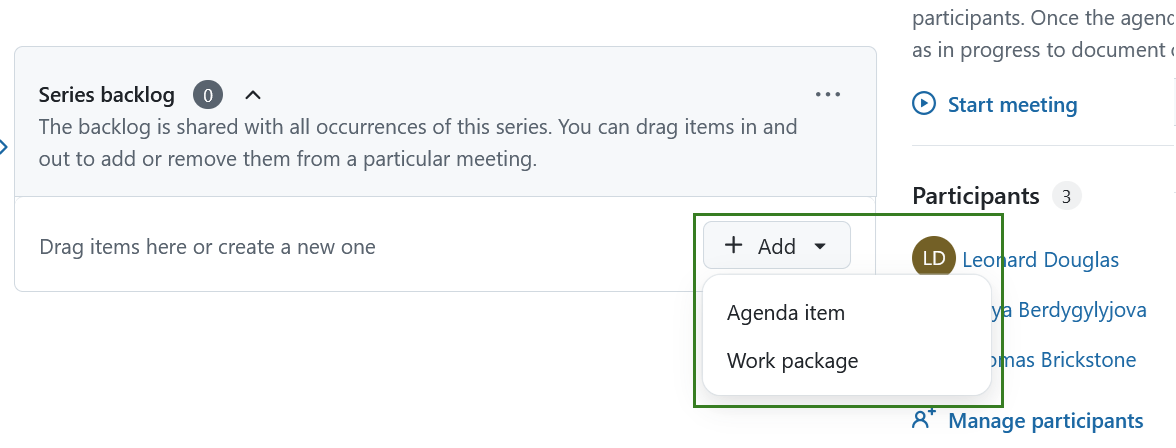Click the Start meeting link
This screenshot has width=1176, height=448.
point(1011,104)
